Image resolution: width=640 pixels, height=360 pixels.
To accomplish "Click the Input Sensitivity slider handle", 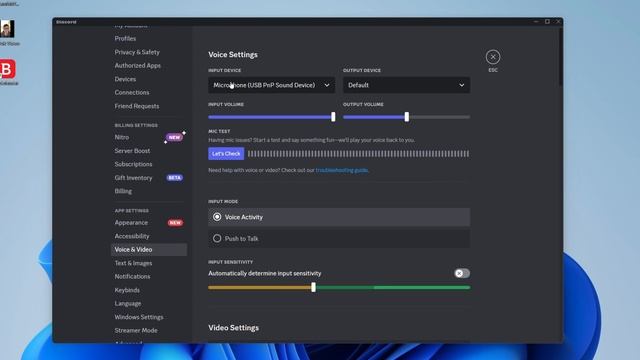I will 313,287.
